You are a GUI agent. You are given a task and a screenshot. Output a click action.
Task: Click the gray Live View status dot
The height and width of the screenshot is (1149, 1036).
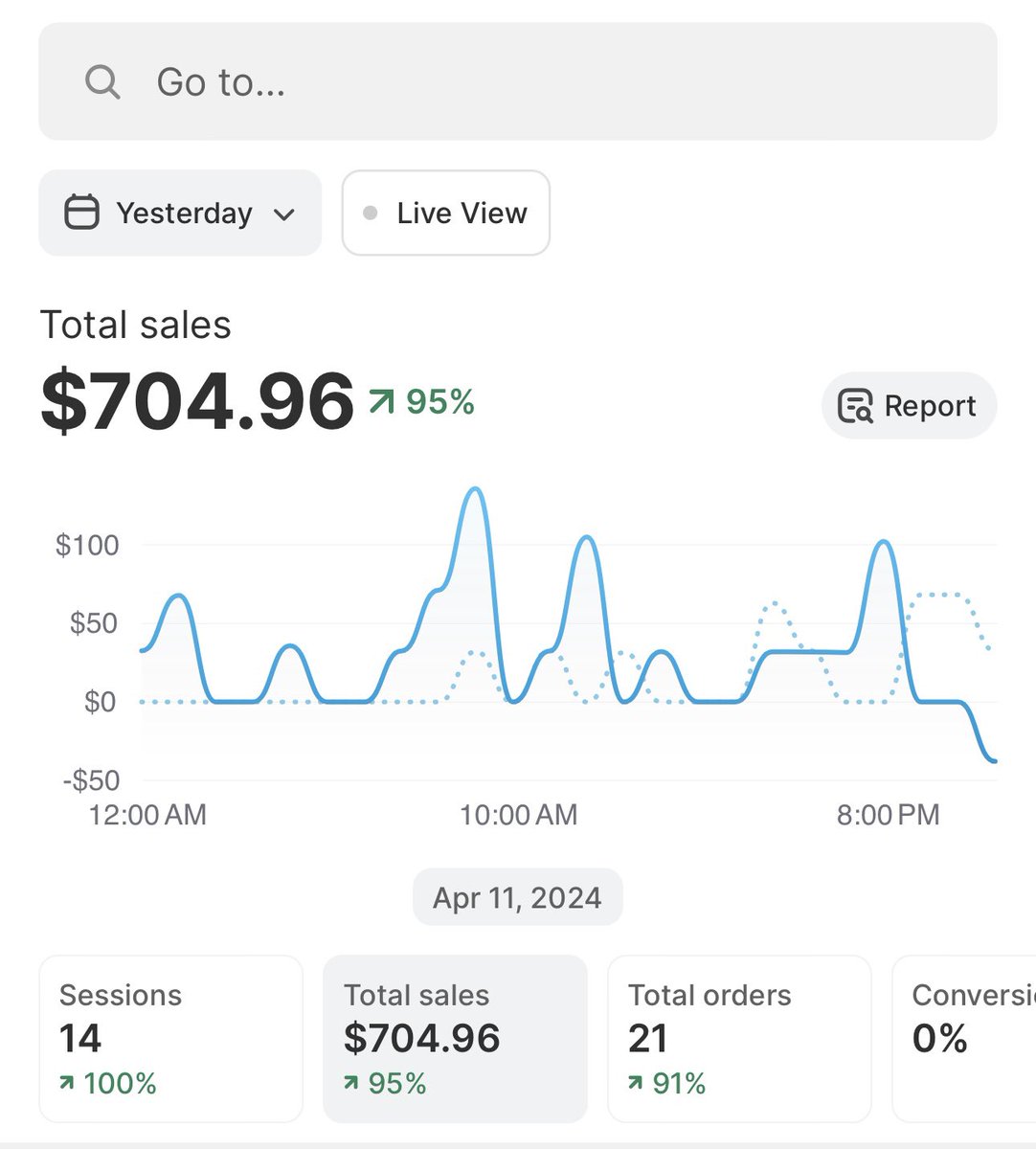pos(371,213)
